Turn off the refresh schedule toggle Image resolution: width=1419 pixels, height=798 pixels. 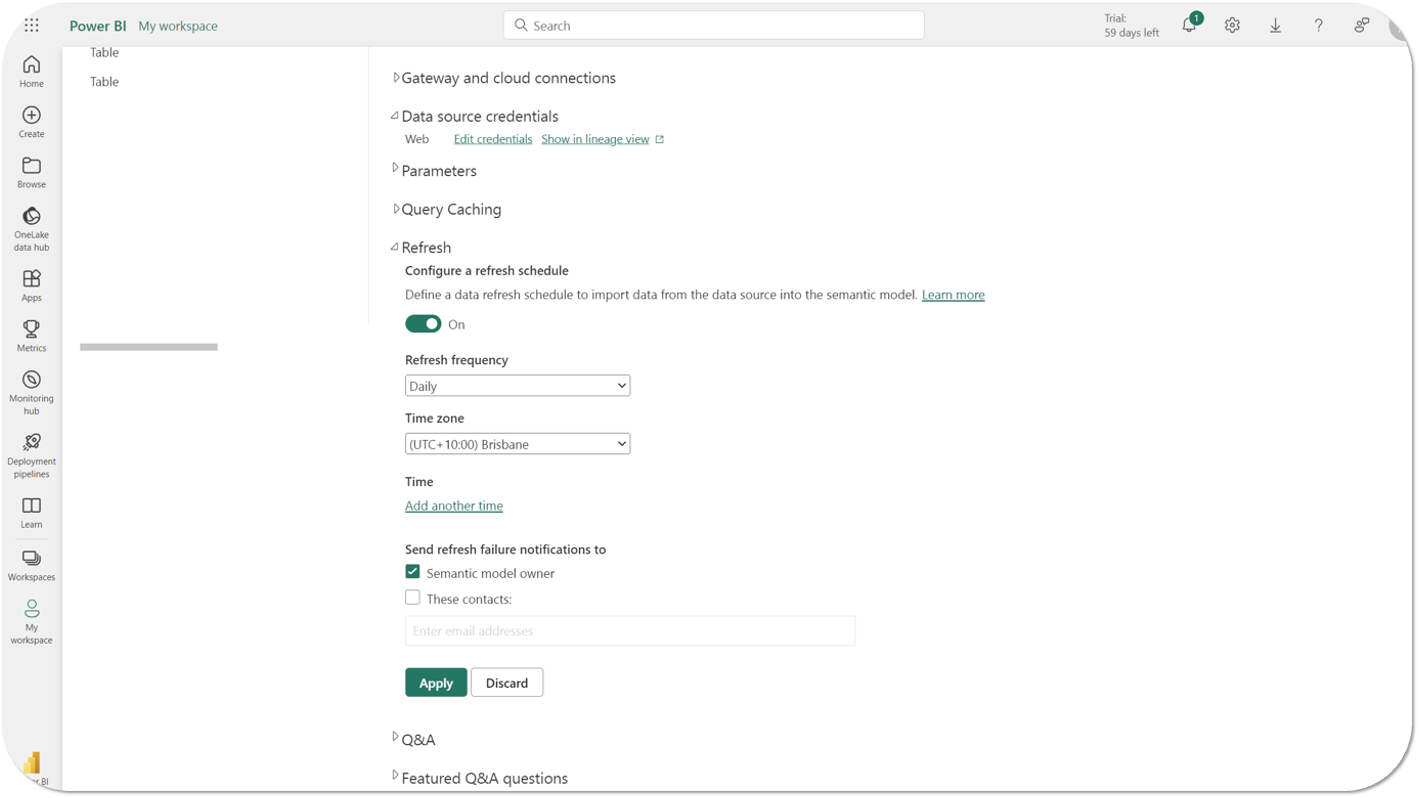[423, 324]
